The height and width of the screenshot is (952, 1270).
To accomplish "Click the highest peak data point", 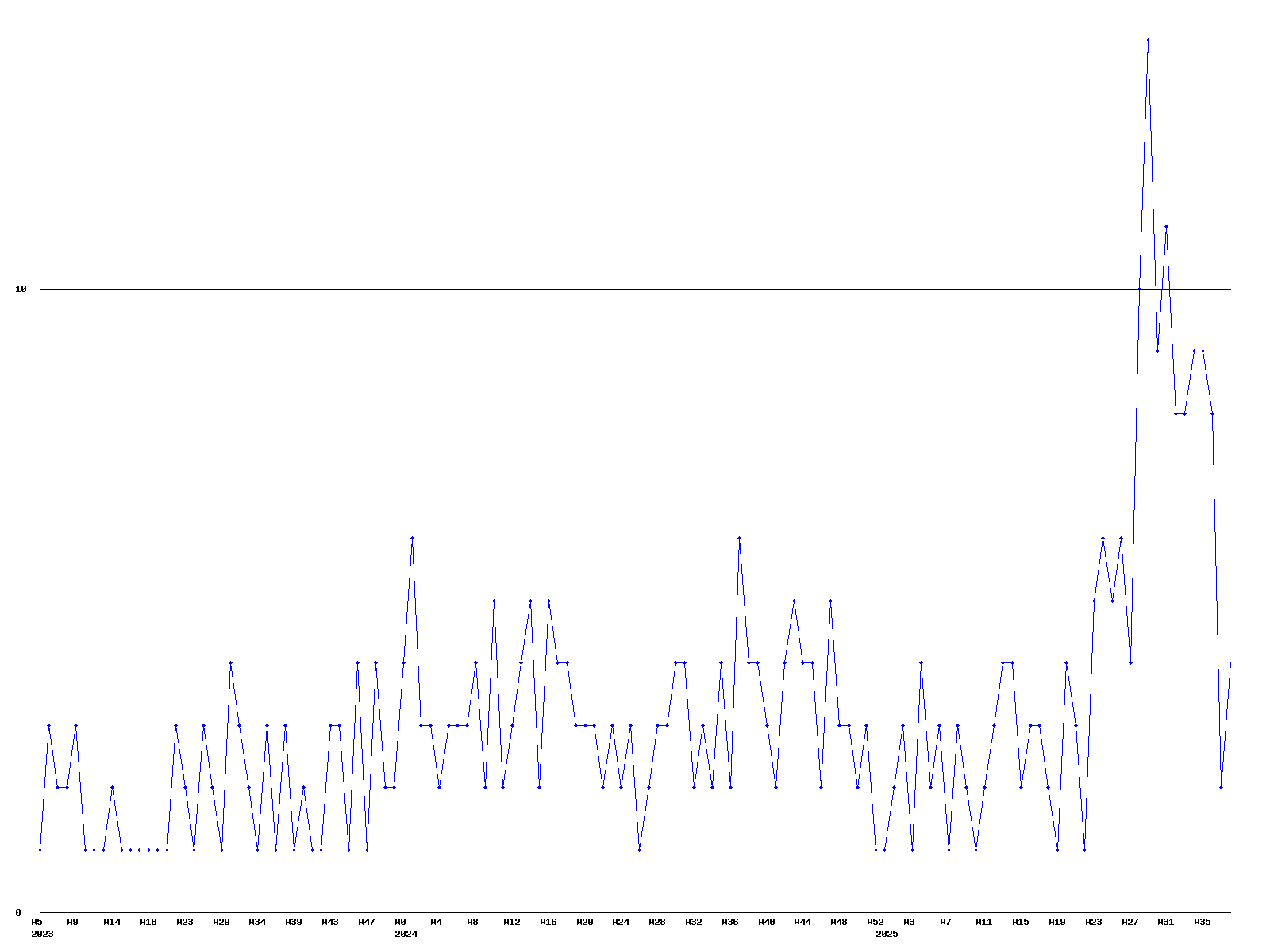I will tap(1148, 40).
